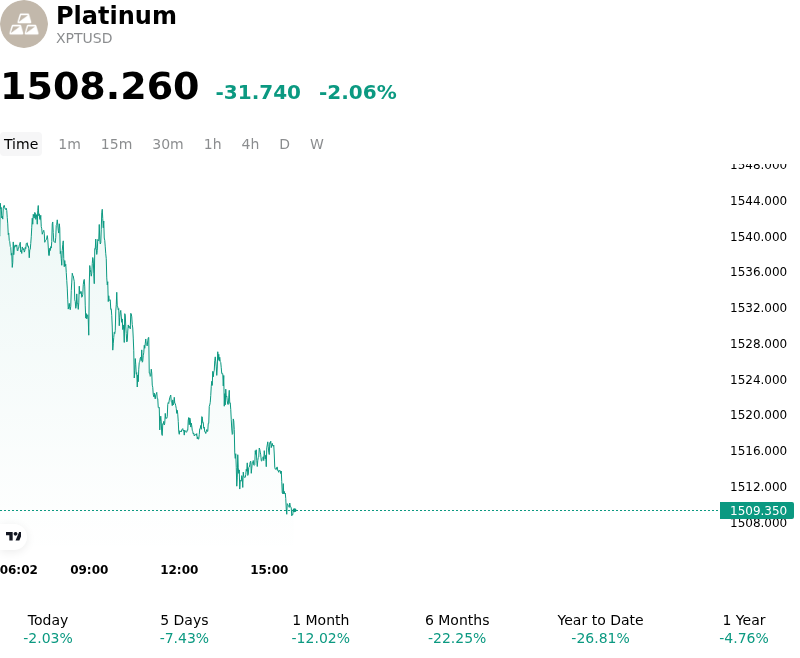This screenshot has width=800, height=658.
Task: Click the 12:00 time axis marker
Action: pos(179,570)
